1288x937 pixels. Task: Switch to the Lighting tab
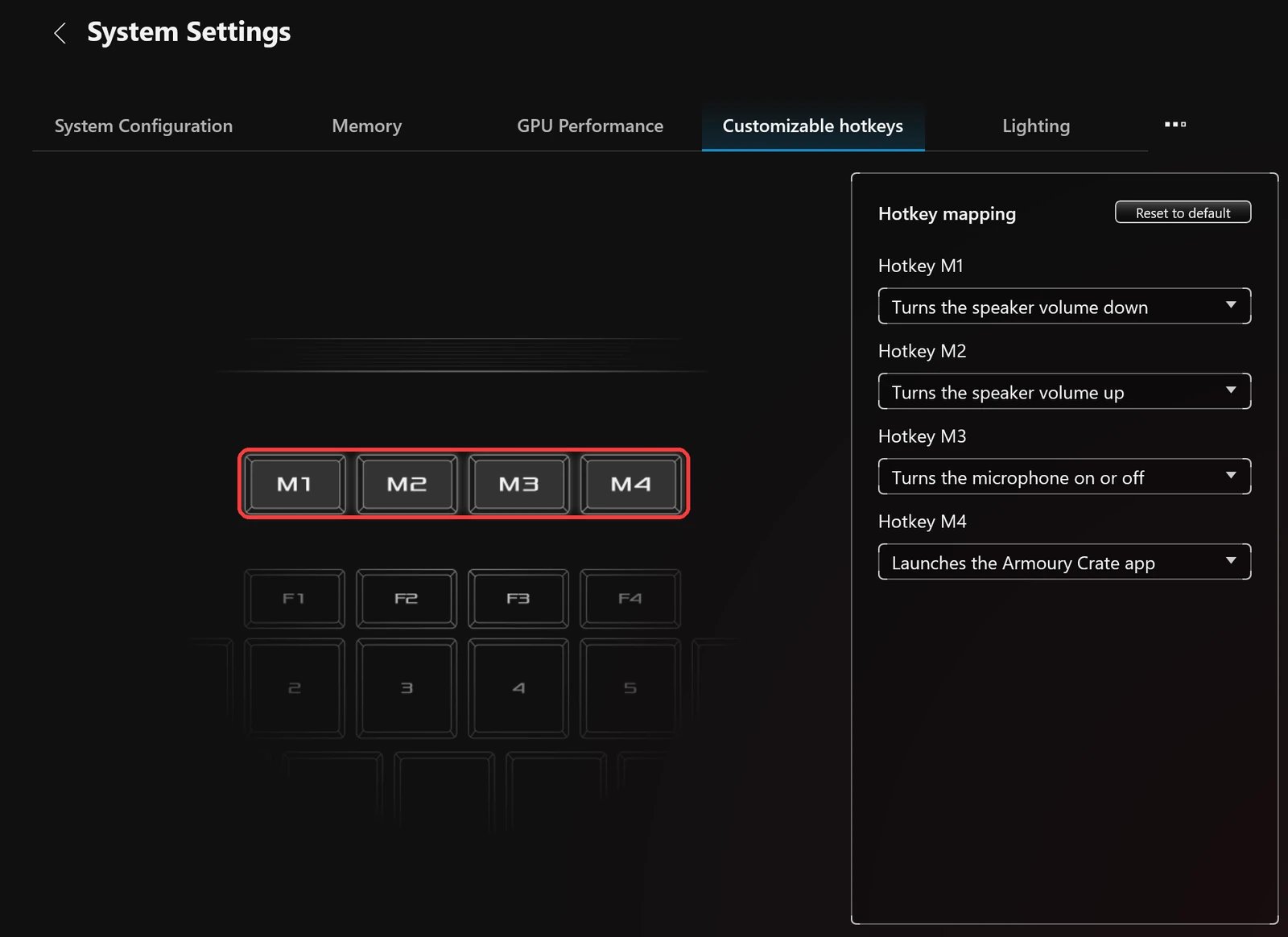click(x=1036, y=126)
